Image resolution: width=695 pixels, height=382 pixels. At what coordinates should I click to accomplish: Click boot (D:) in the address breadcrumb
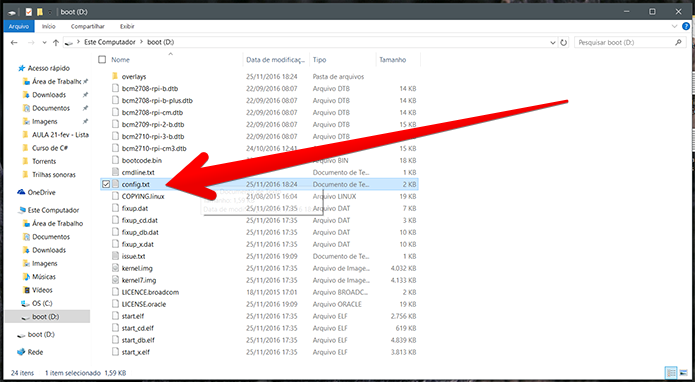(x=161, y=43)
